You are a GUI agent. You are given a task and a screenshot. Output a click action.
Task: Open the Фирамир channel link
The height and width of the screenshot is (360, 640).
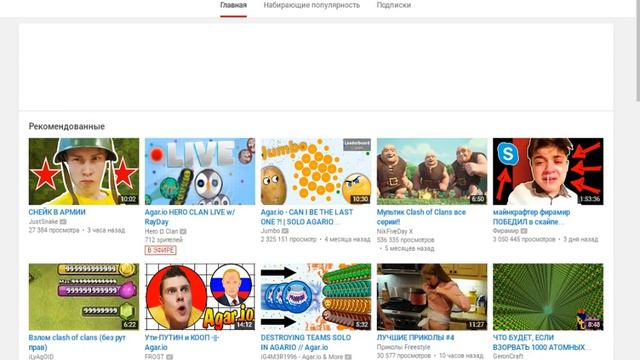[505, 231]
